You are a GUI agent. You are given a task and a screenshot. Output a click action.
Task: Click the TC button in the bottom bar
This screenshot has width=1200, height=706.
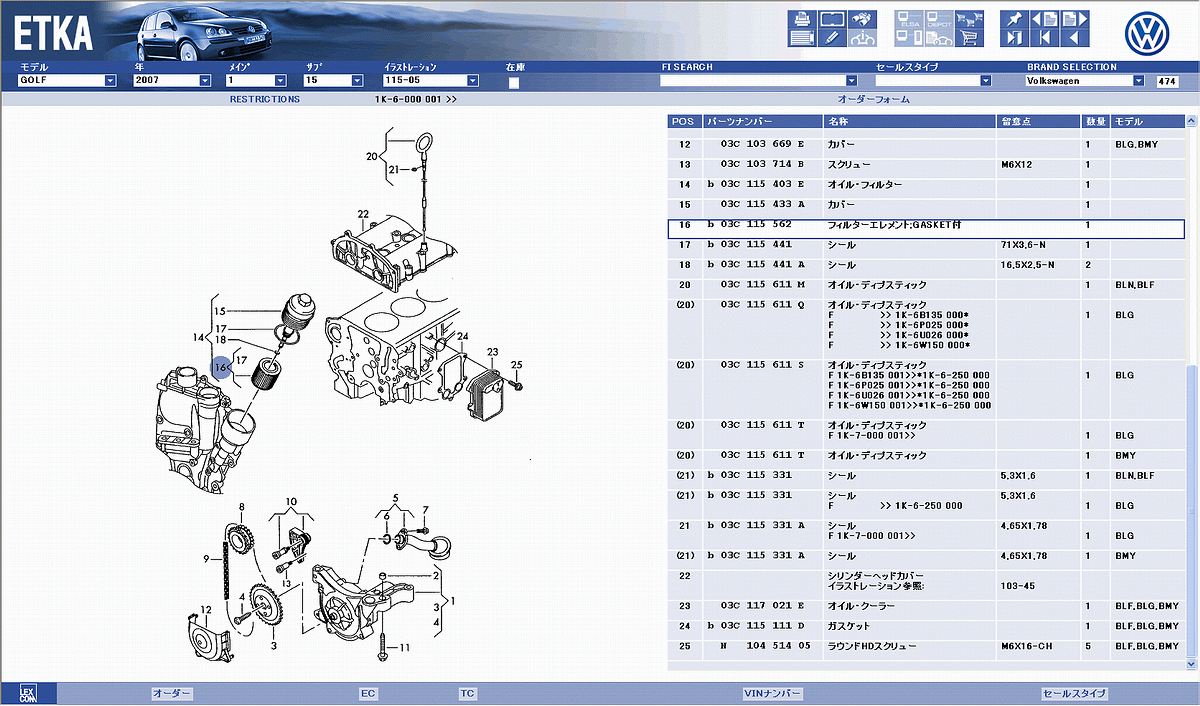pyautogui.click(x=468, y=693)
